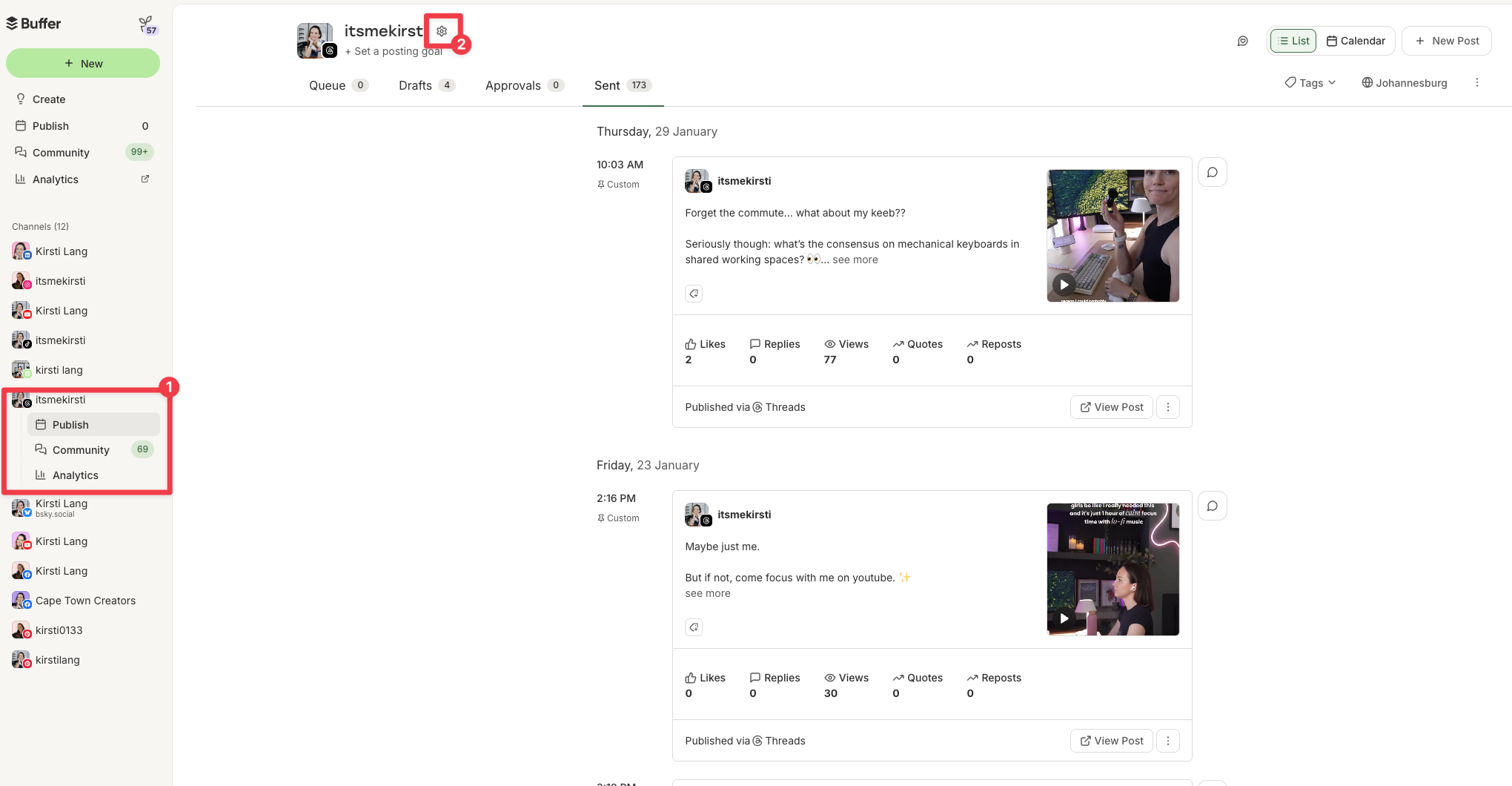Open the Tags dropdown
The width and height of the screenshot is (1512, 786).
pos(1309,82)
